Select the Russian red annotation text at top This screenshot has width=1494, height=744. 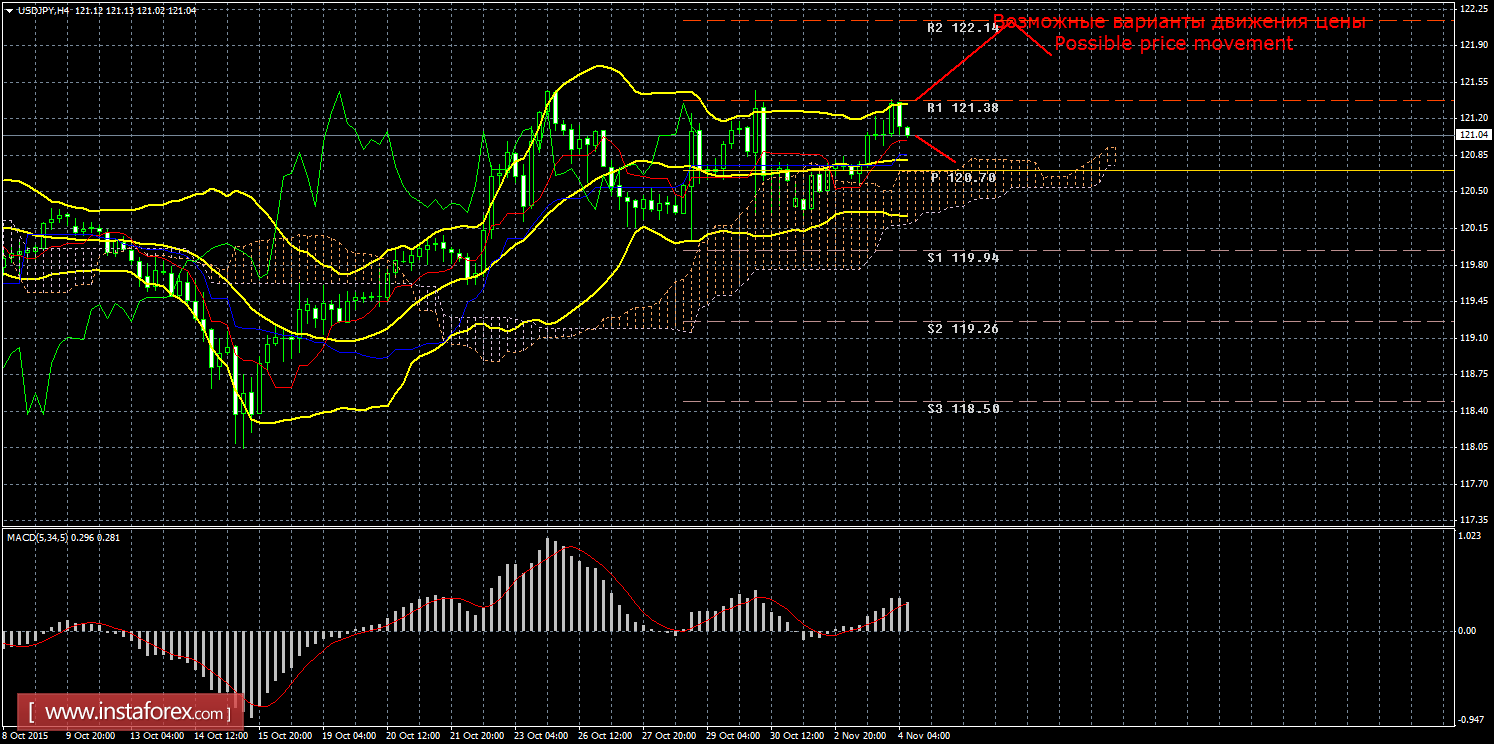pyautogui.click(x=1179, y=21)
